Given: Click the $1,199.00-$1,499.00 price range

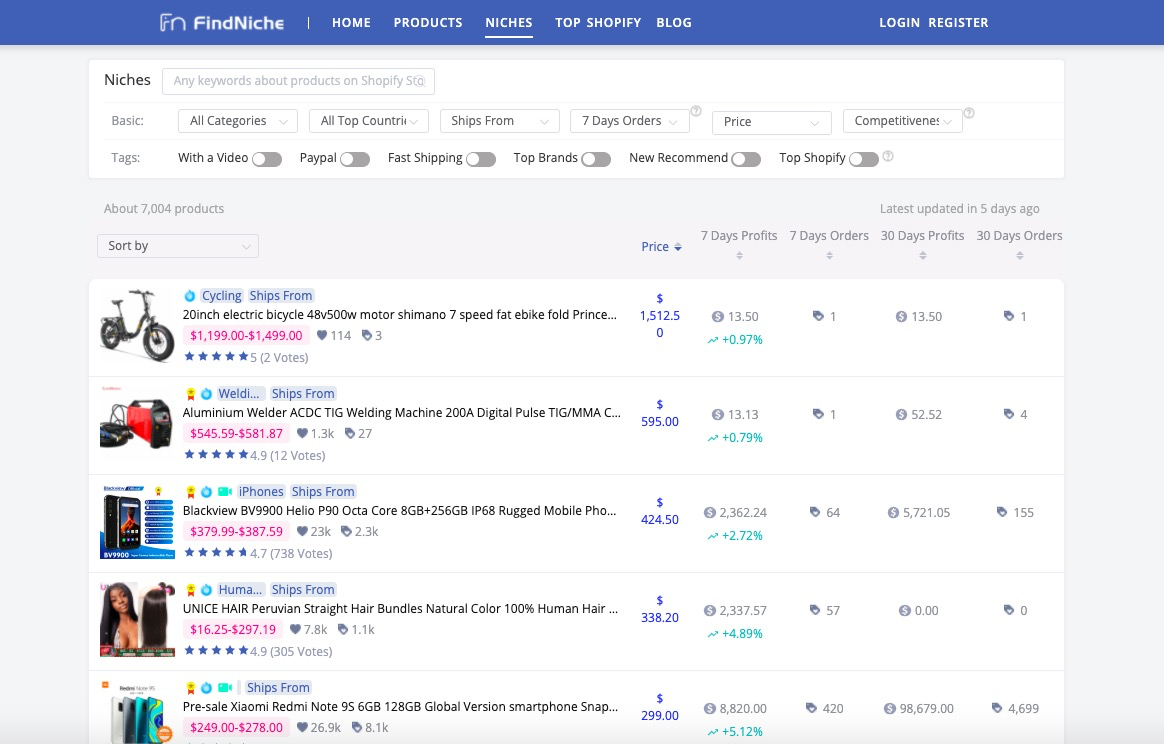Looking at the screenshot, I should 246,336.
